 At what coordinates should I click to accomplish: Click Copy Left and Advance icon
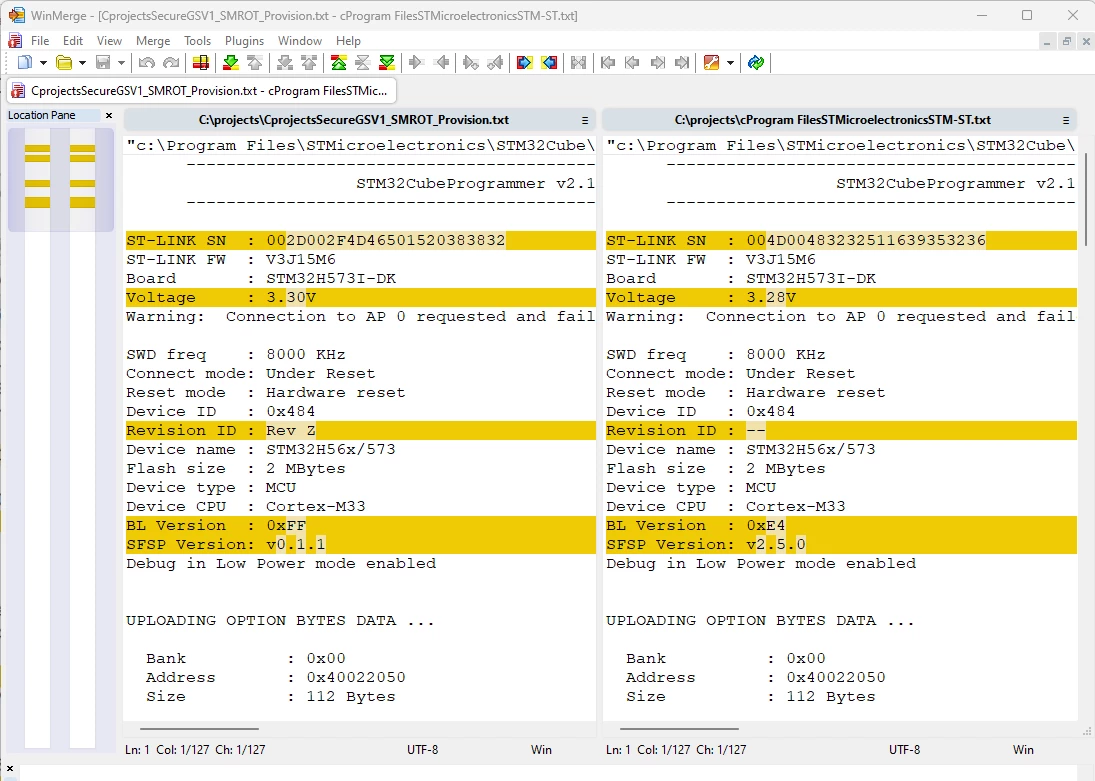click(x=494, y=63)
